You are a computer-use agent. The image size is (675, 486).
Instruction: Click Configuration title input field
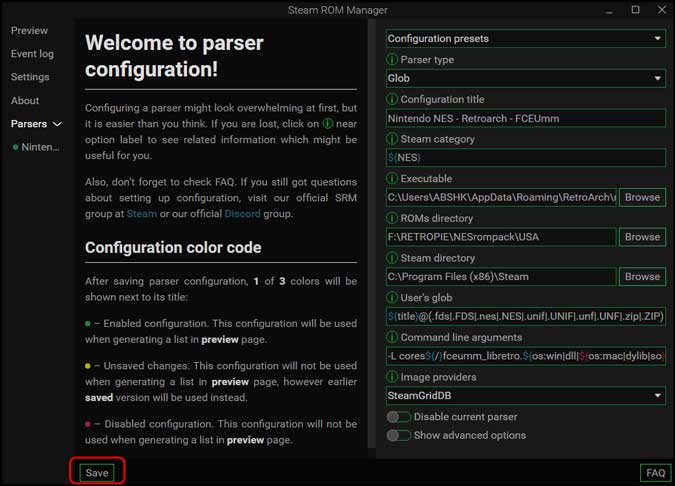coord(526,118)
